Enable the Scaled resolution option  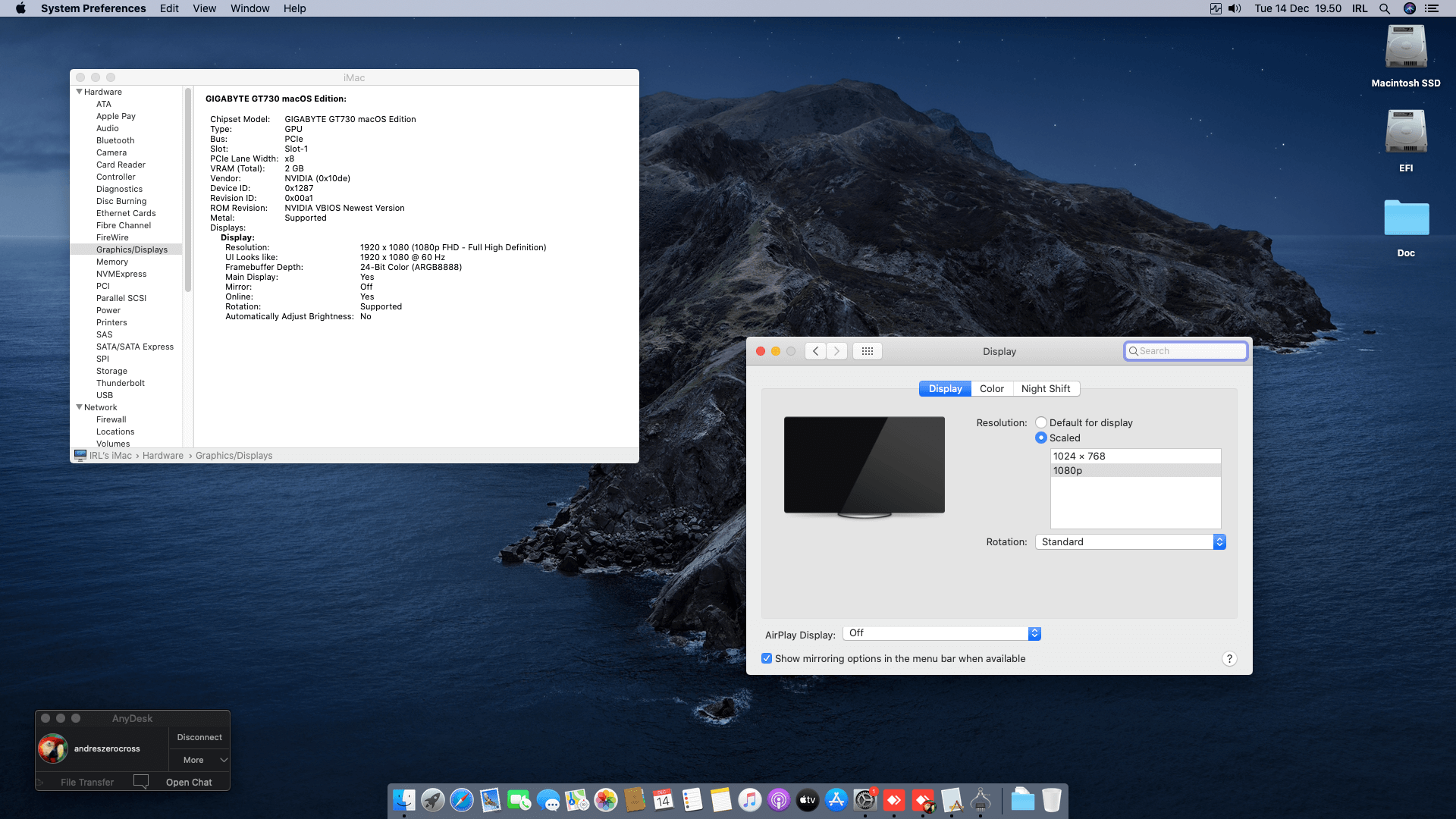tap(1041, 438)
